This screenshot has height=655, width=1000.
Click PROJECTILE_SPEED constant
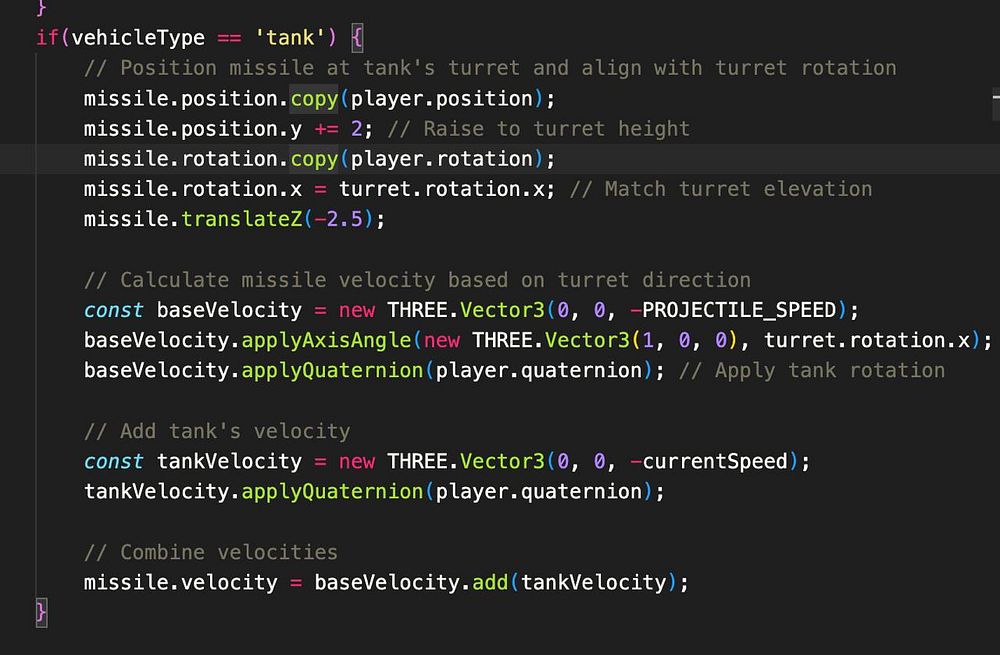point(739,310)
